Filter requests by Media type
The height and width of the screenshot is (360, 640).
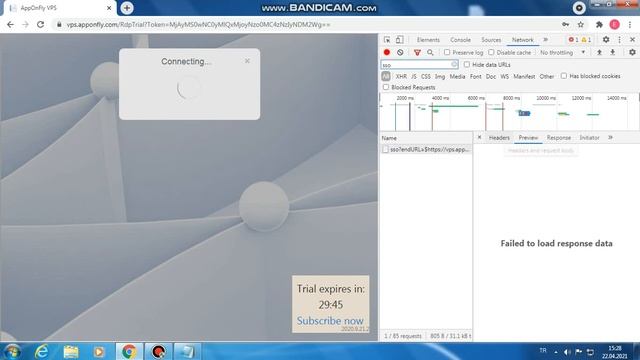pos(457,76)
